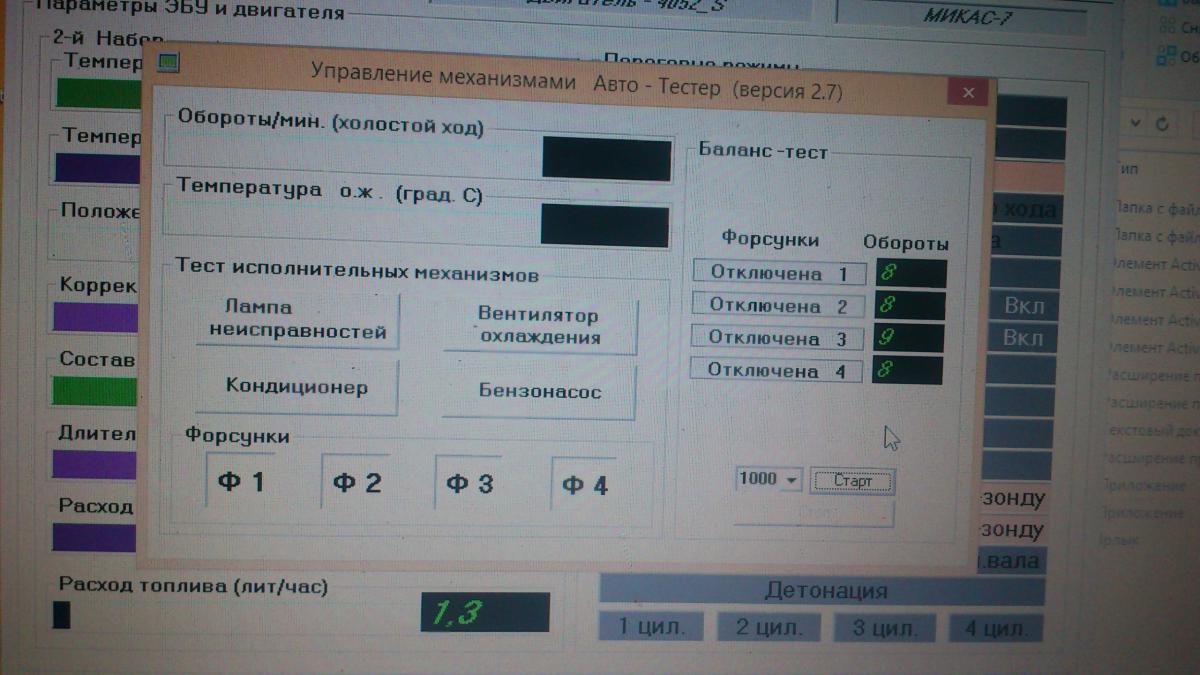Select the Обороты value 9 for injector 3
The image size is (1200, 675).
point(908,338)
